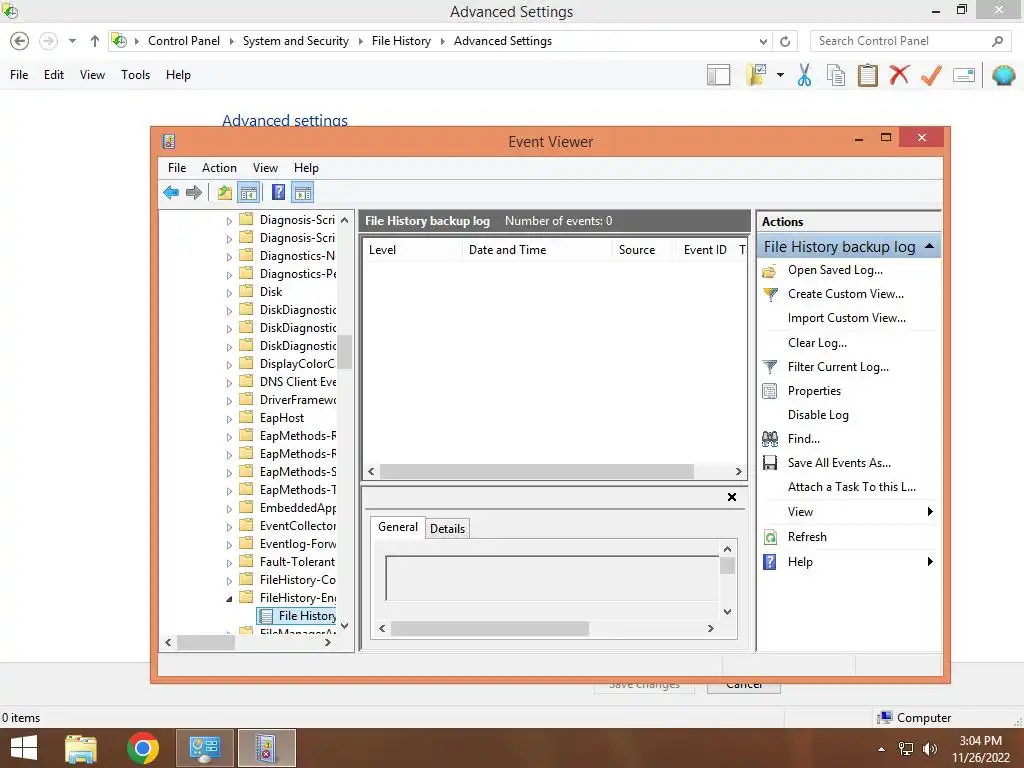
Task: Click the up one level folder icon
Action: [x=225, y=193]
